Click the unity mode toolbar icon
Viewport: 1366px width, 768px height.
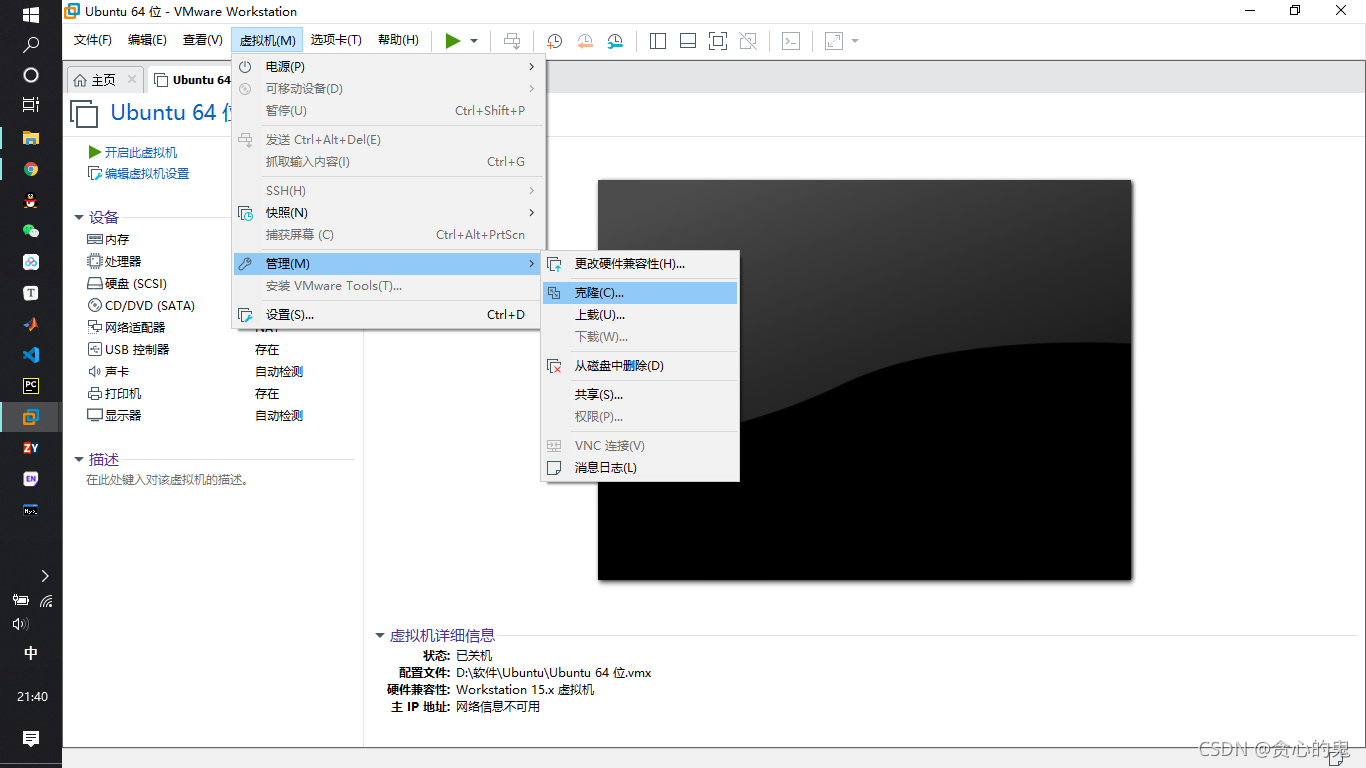coord(748,41)
